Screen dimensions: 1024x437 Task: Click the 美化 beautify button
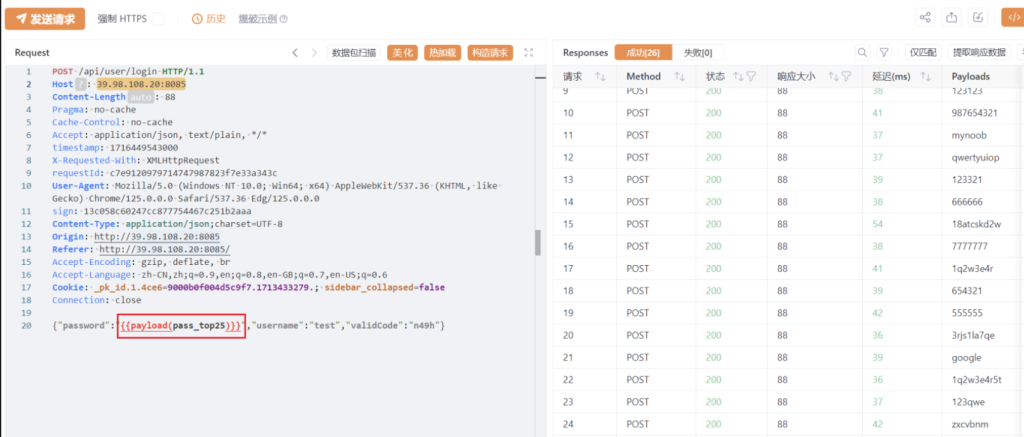[x=402, y=52]
